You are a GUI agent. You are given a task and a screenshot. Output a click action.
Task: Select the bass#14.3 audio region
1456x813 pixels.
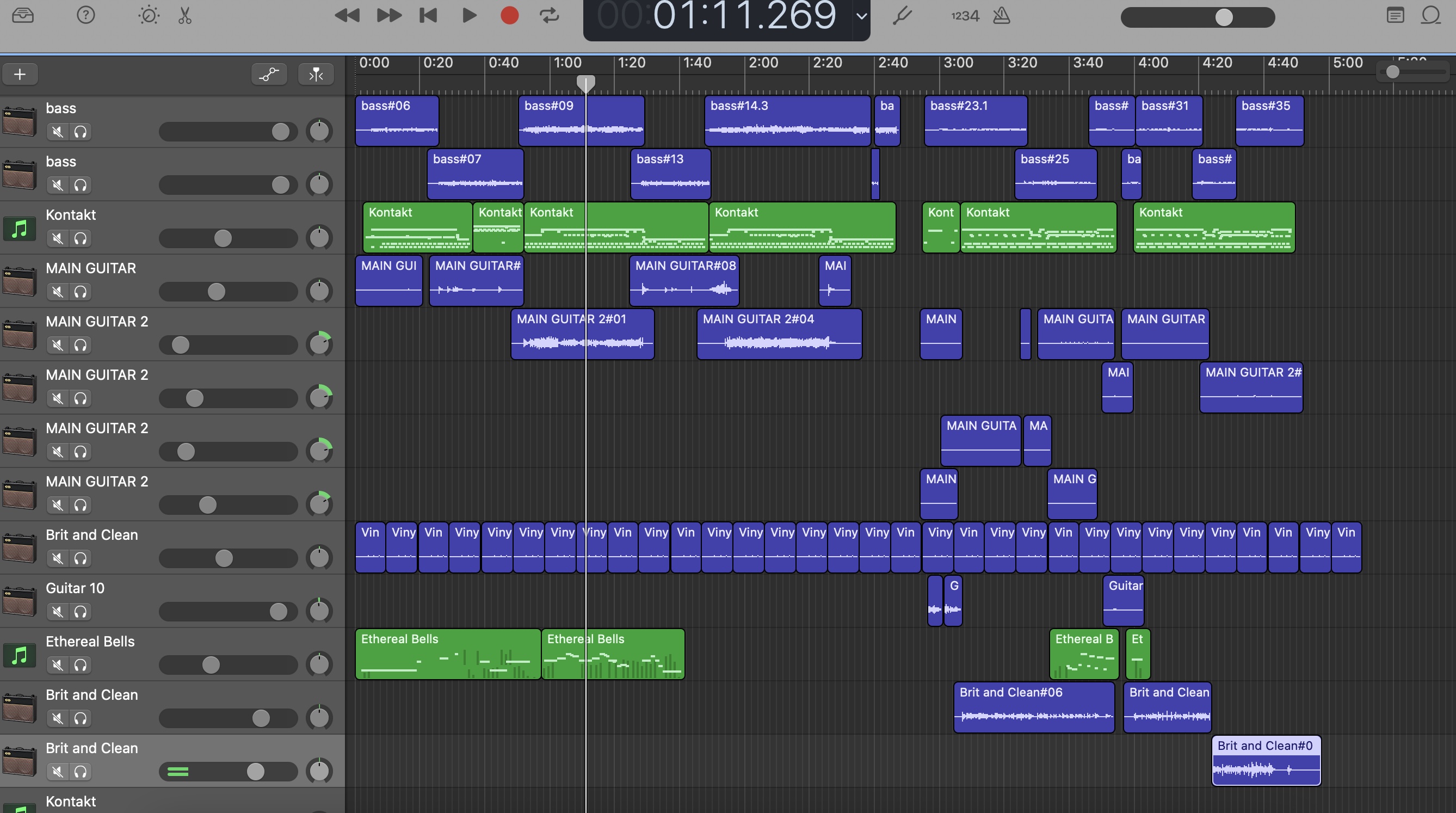click(787, 121)
